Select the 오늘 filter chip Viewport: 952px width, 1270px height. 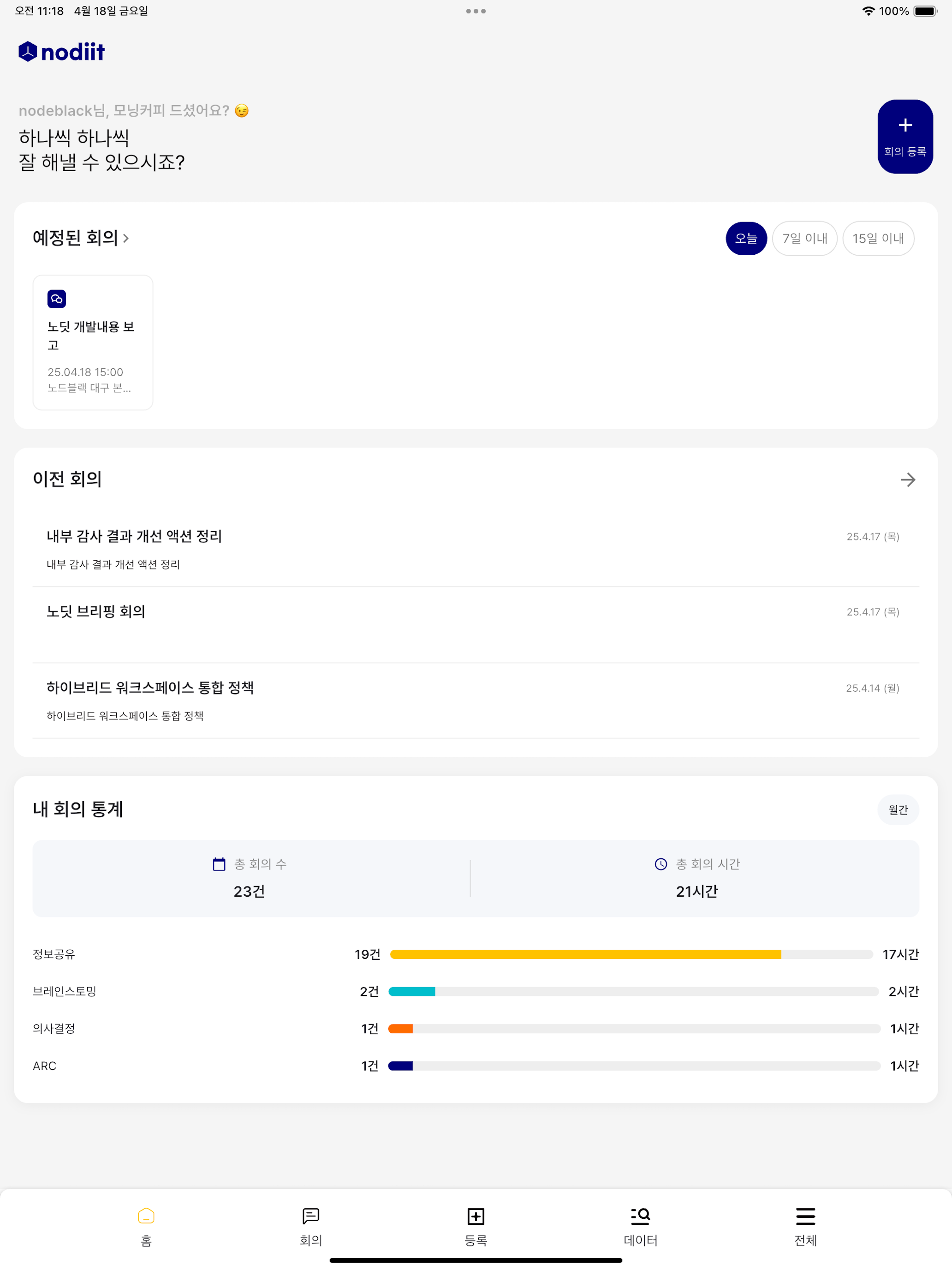click(746, 238)
